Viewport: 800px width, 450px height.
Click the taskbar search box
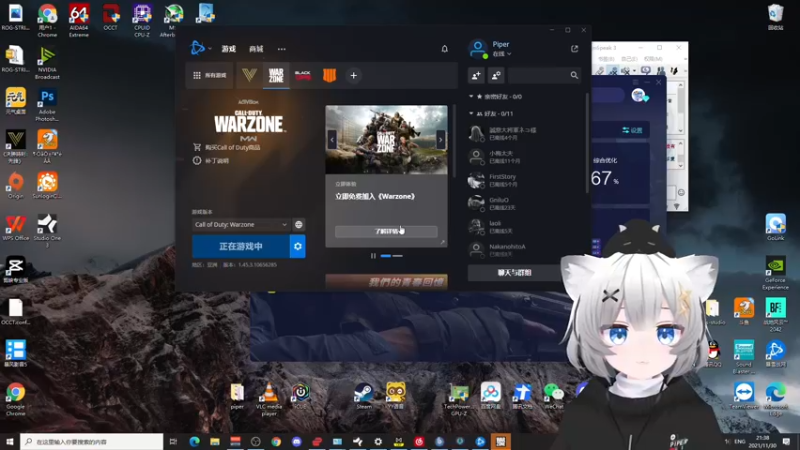coord(92,441)
